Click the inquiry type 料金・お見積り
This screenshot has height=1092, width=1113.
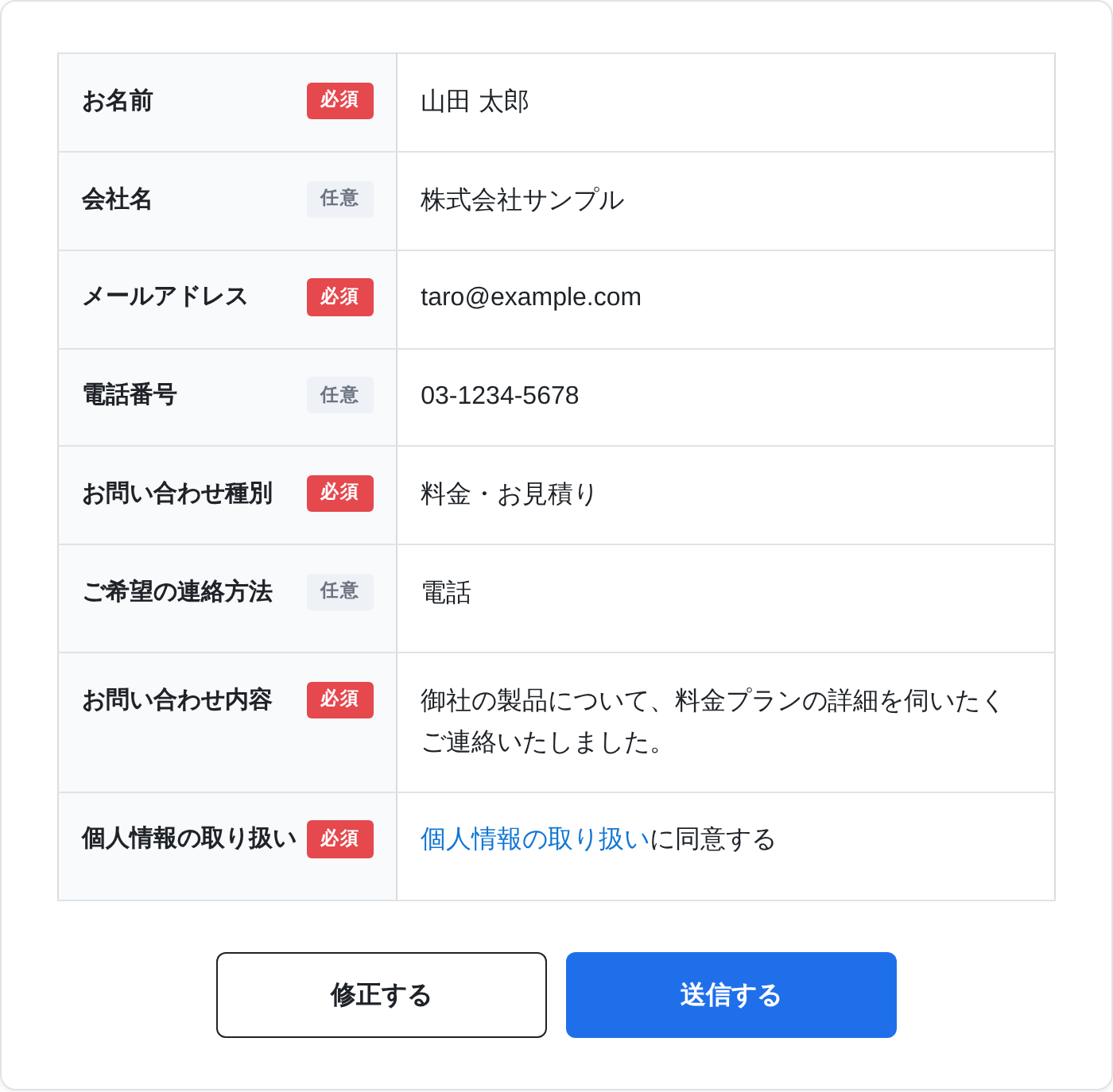pos(508,494)
